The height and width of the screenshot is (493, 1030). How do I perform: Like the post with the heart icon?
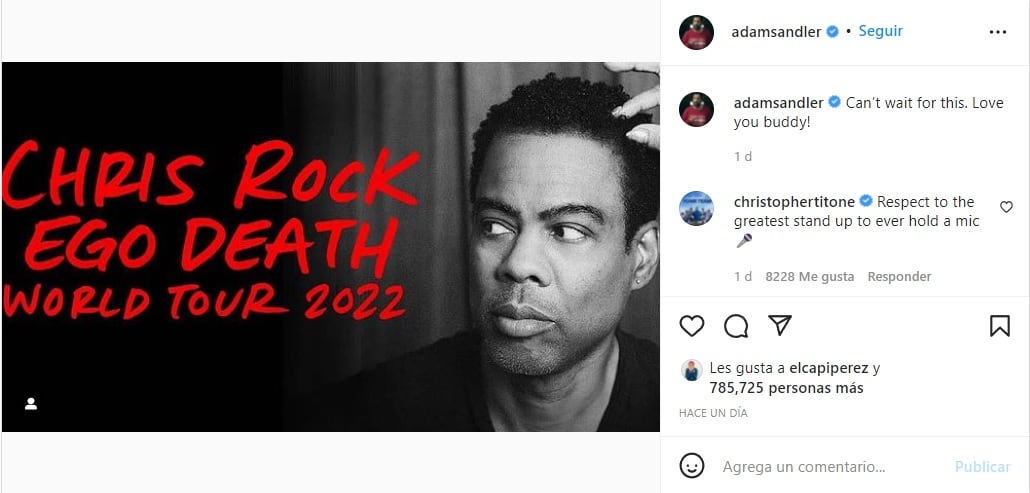[691, 326]
